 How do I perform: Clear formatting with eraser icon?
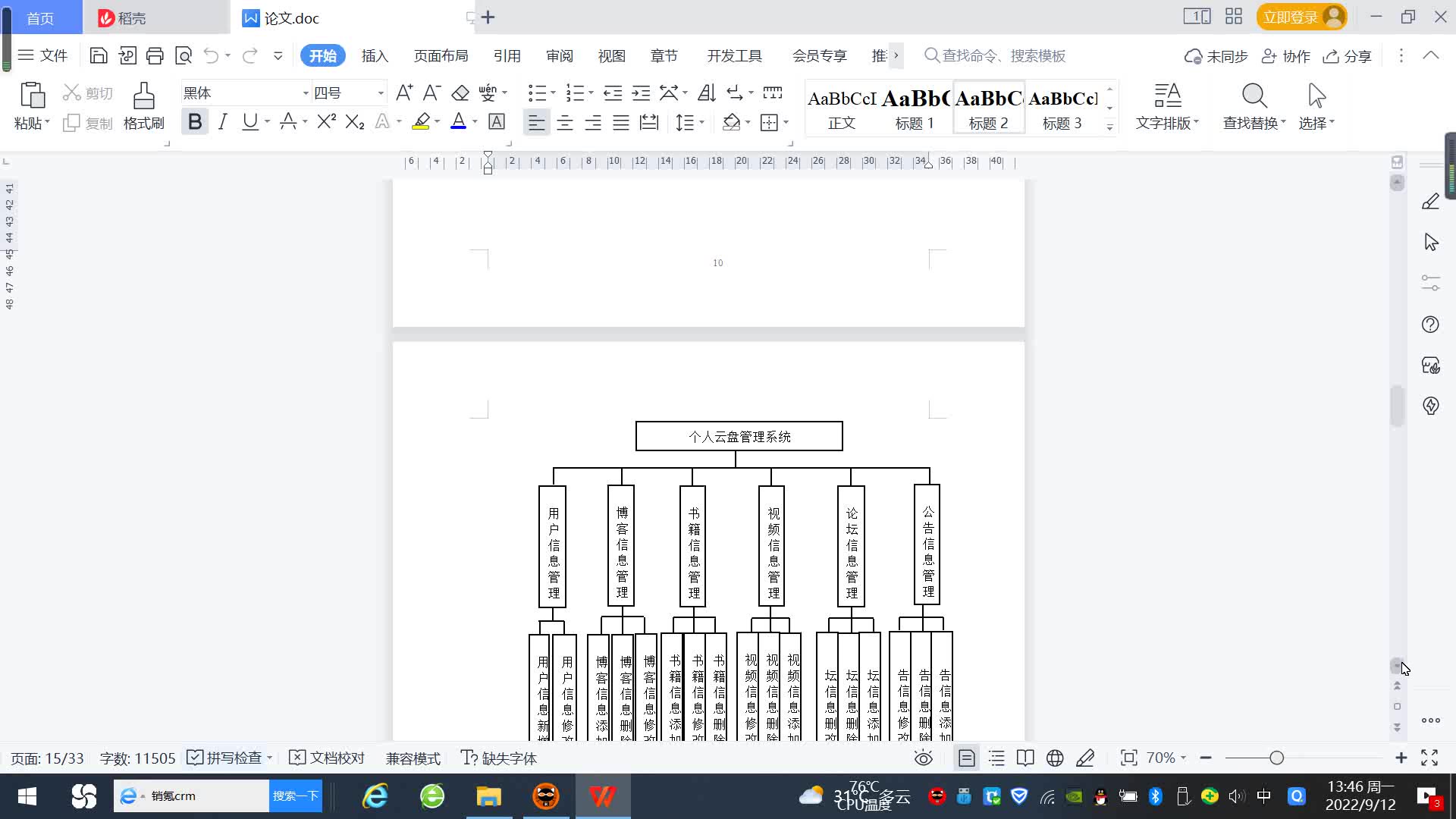[460, 93]
